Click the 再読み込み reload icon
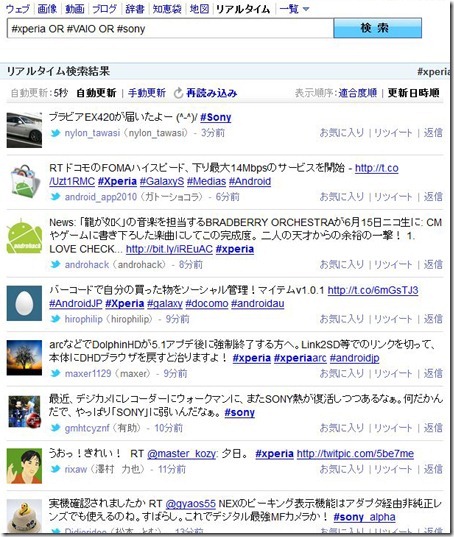The height and width of the screenshot is (537, 454). pos(178,93)
